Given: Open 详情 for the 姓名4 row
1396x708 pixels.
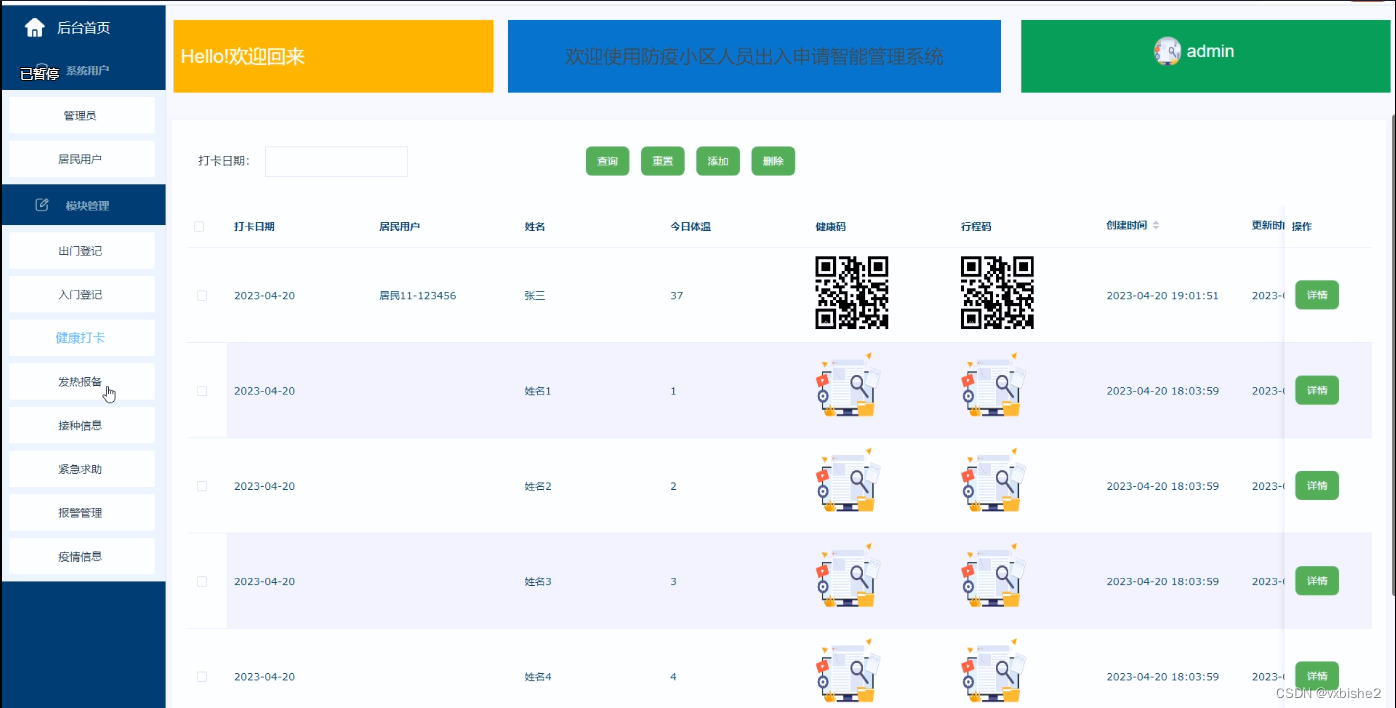Looking at the screenshot, I should (1317, 676).
